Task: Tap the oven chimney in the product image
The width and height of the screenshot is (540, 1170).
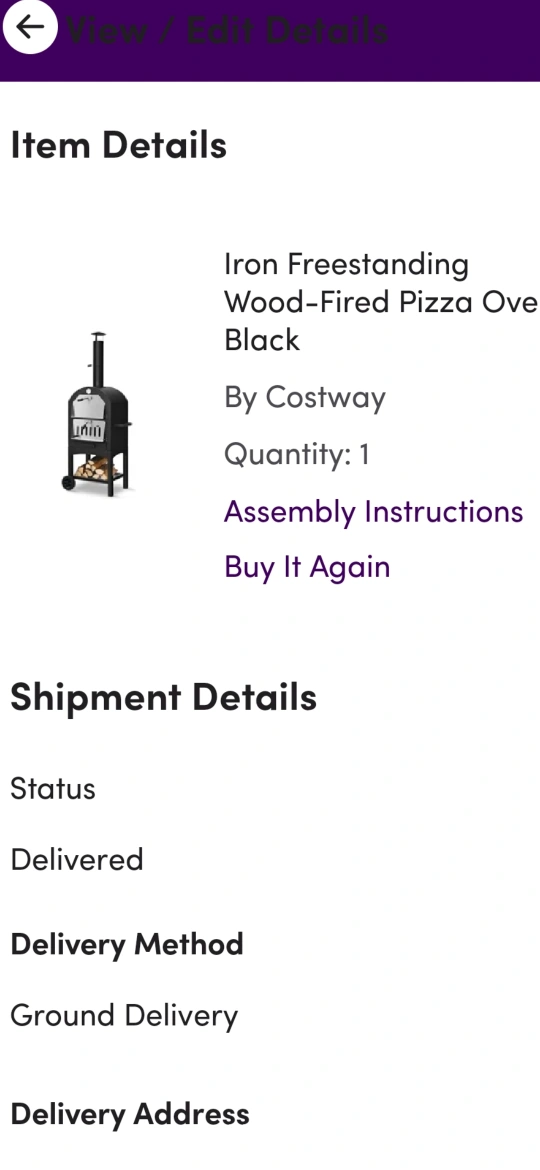Action: click(x=98, y=359)
